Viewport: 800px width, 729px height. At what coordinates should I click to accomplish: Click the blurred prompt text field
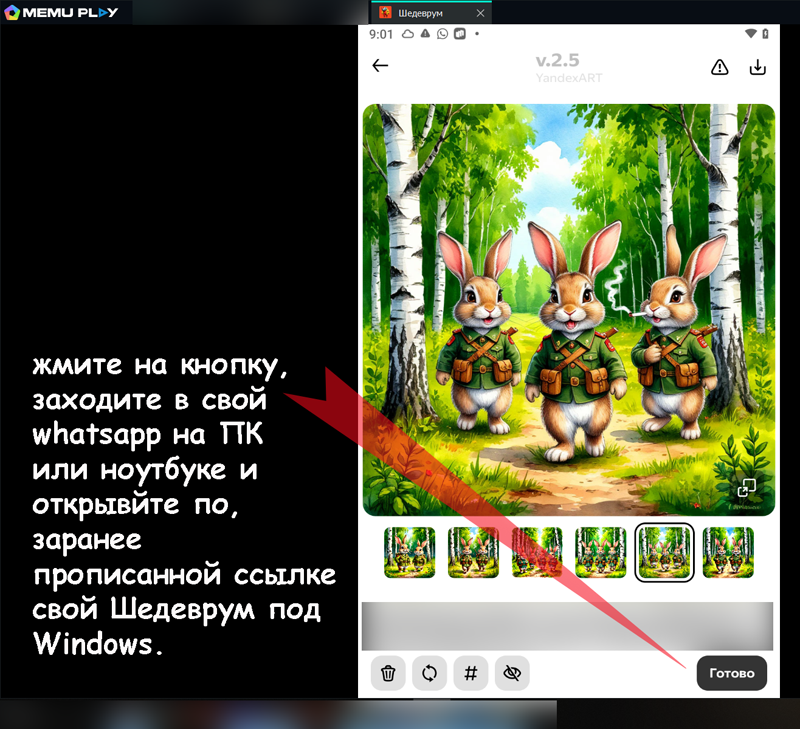pyautogui.click(x=567, y=626)
